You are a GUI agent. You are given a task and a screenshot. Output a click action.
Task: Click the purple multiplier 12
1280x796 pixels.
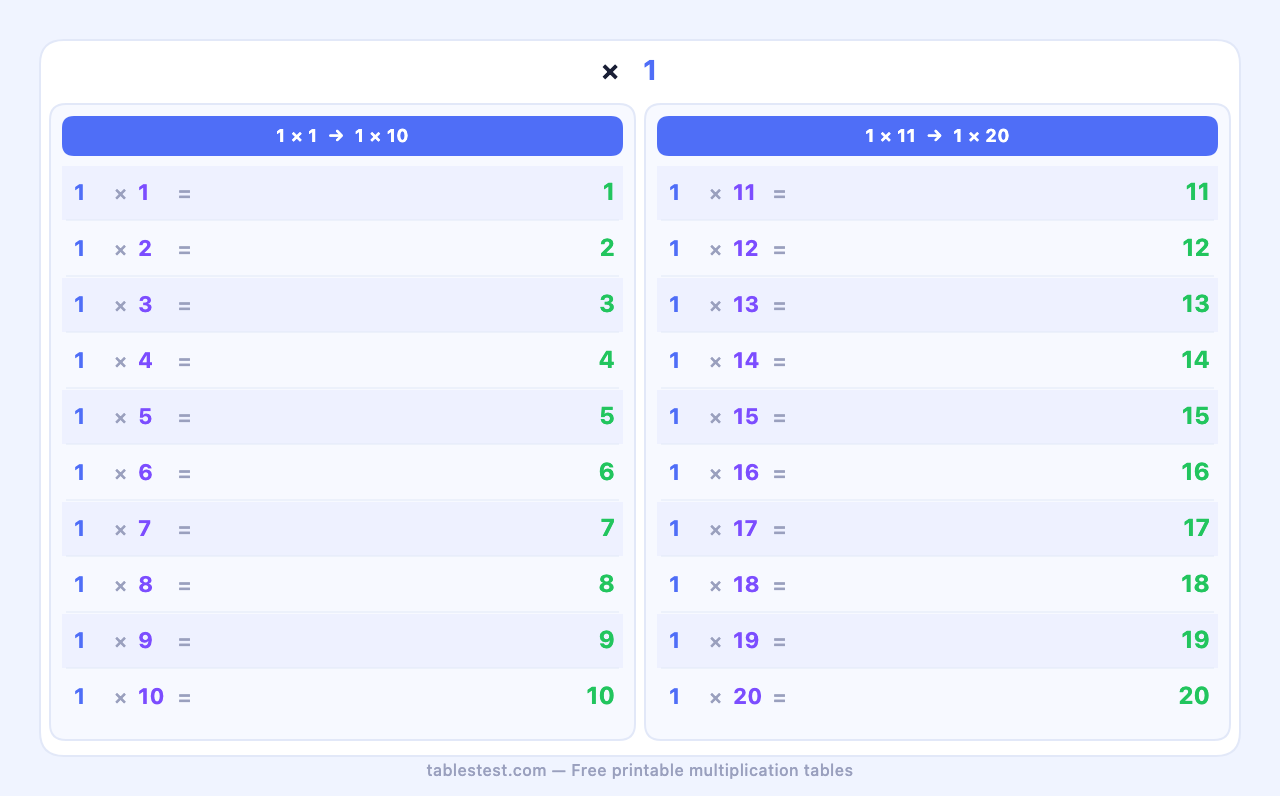point(745,248)
